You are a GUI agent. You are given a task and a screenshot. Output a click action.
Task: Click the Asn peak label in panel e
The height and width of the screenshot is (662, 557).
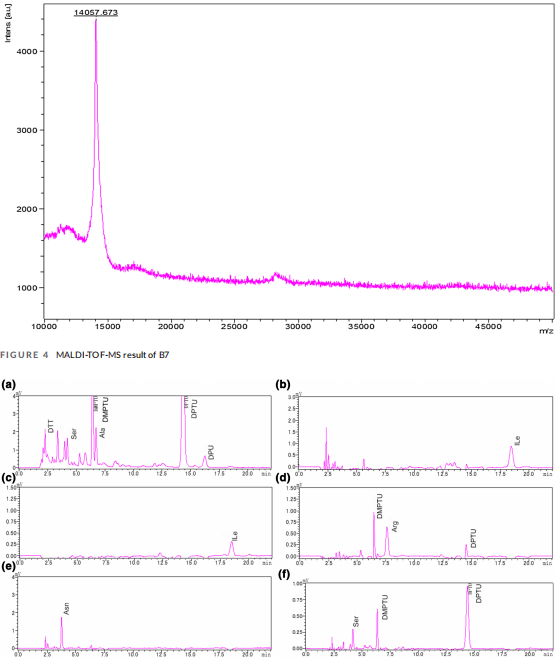click(66, 608)
